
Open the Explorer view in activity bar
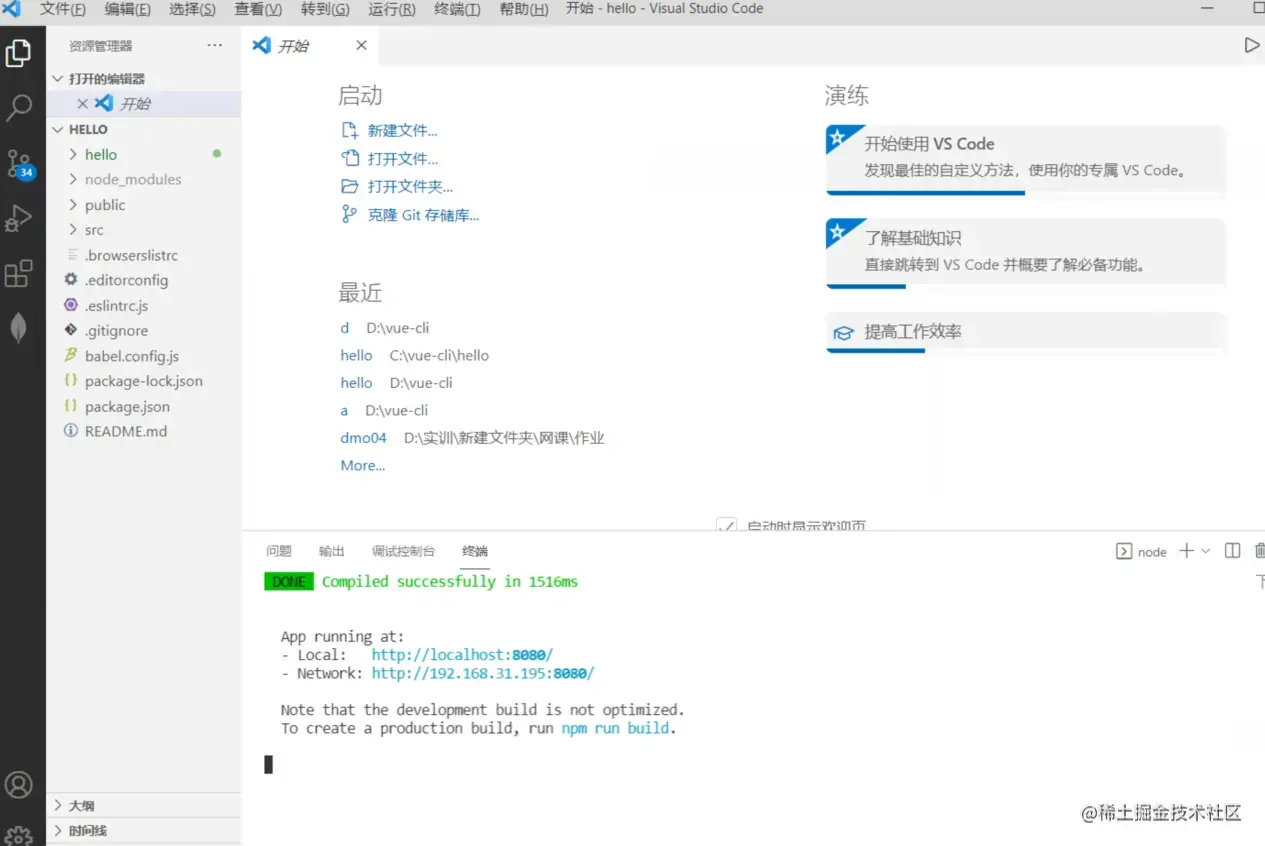click(18, 53)
